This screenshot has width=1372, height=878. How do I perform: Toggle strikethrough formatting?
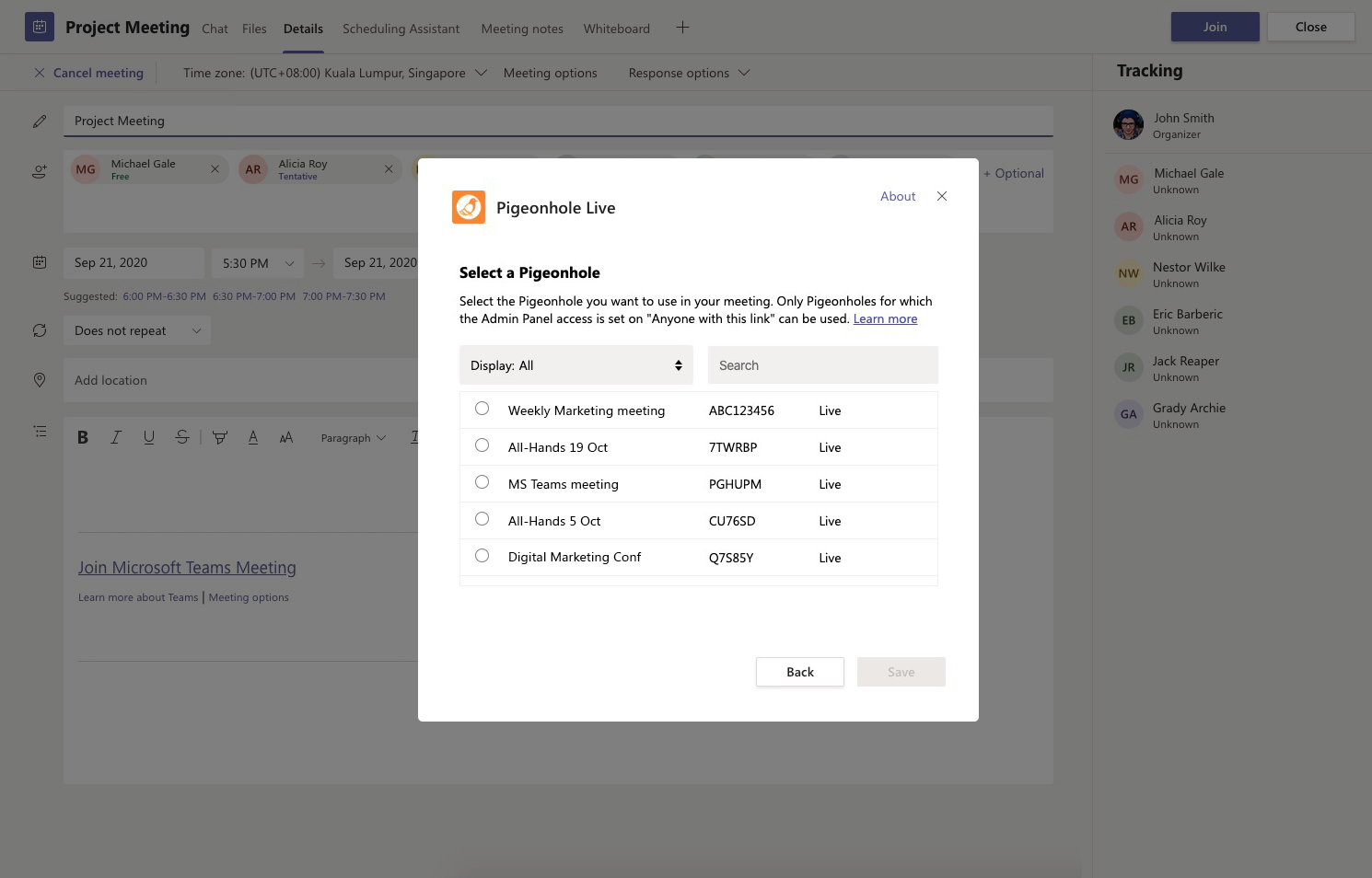(x=182, y=437)
